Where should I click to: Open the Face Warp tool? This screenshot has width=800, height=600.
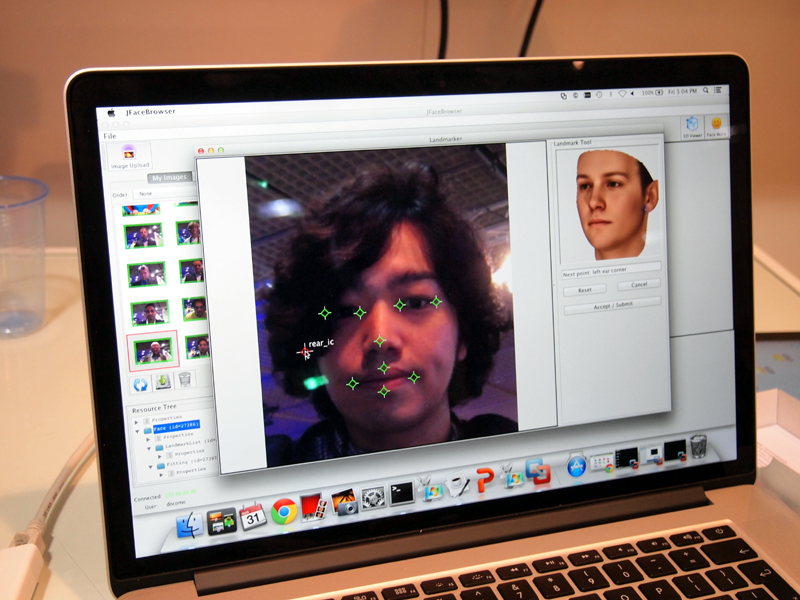pos(716,127)
